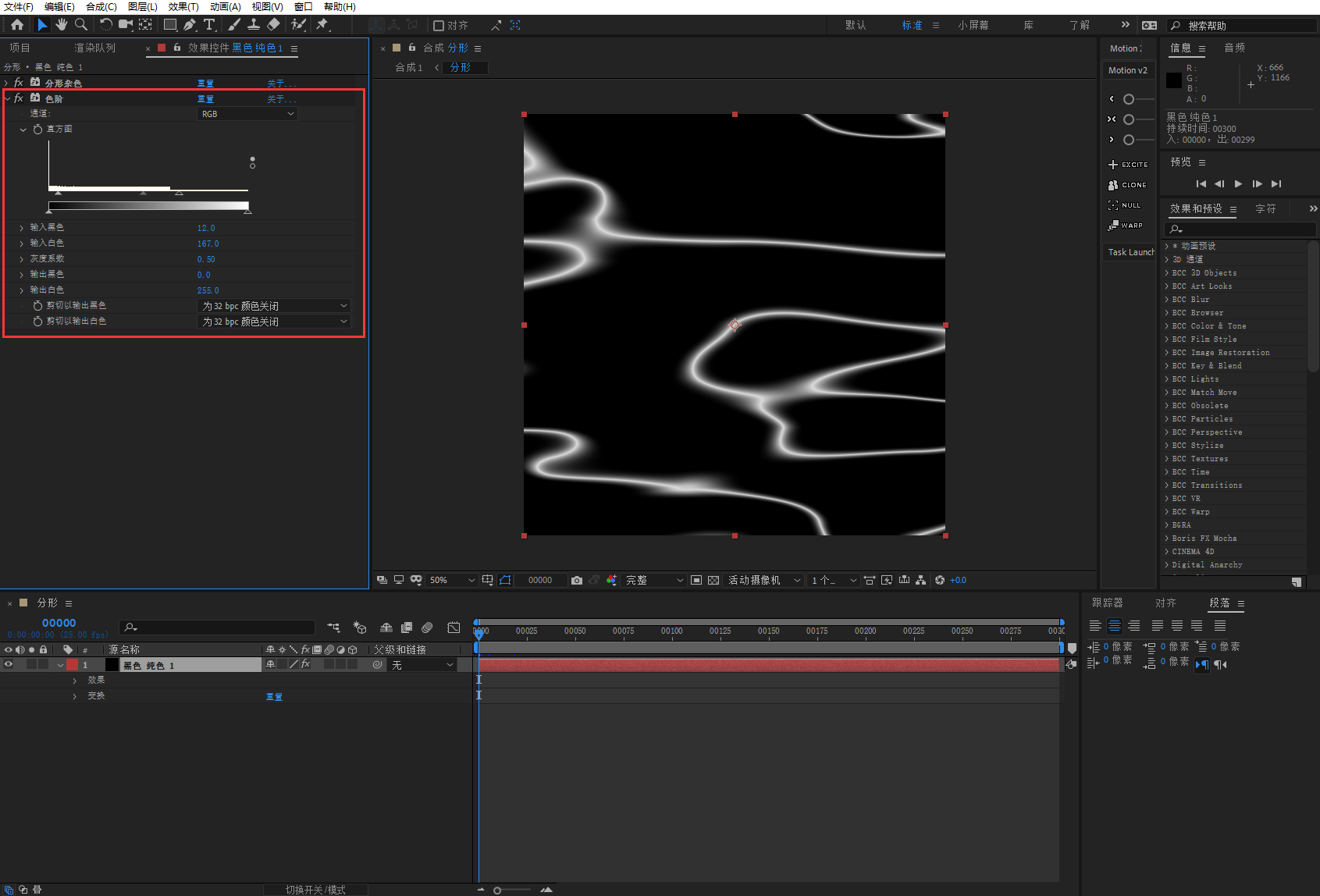Toggle fx switch of 色阶 effect

click(19, 98)
